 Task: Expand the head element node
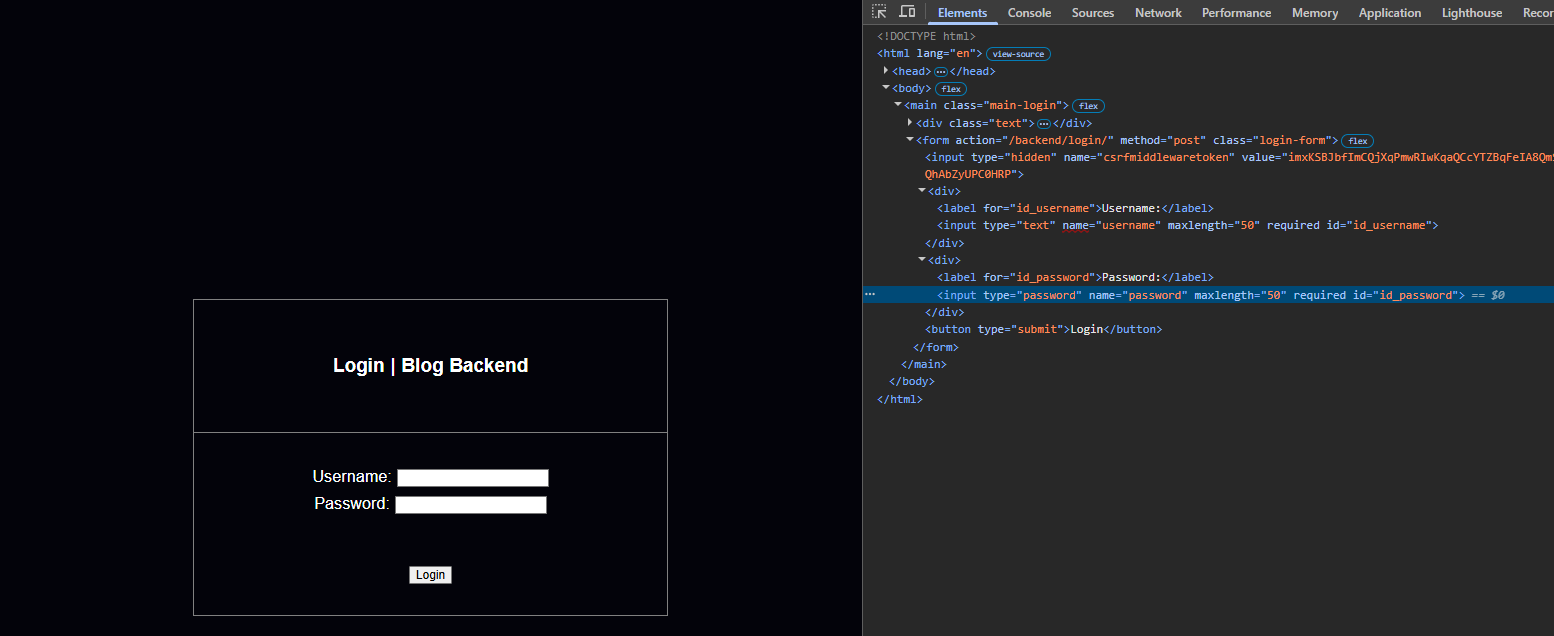(886, 71)
